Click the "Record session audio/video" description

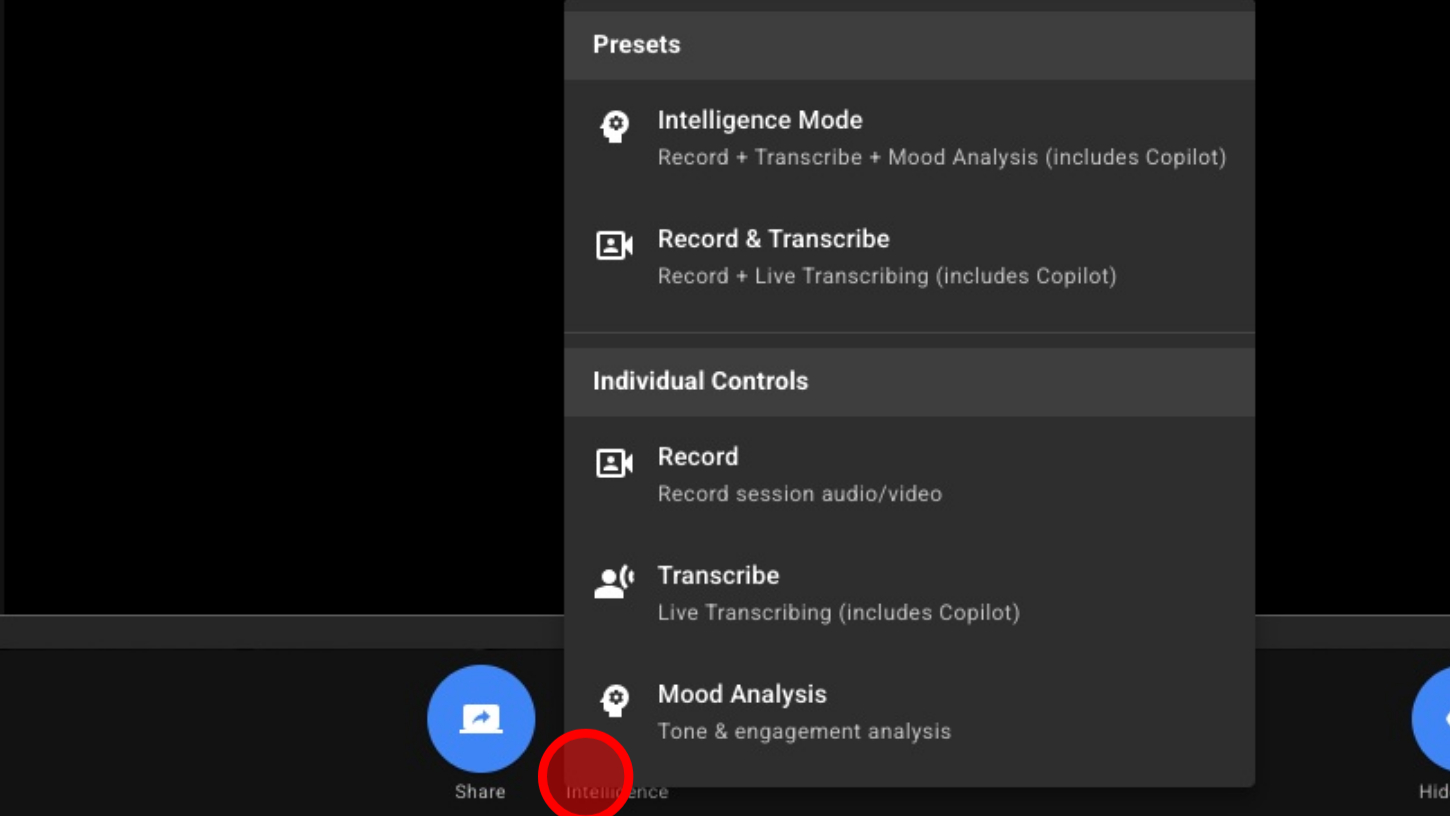(799, 494)
